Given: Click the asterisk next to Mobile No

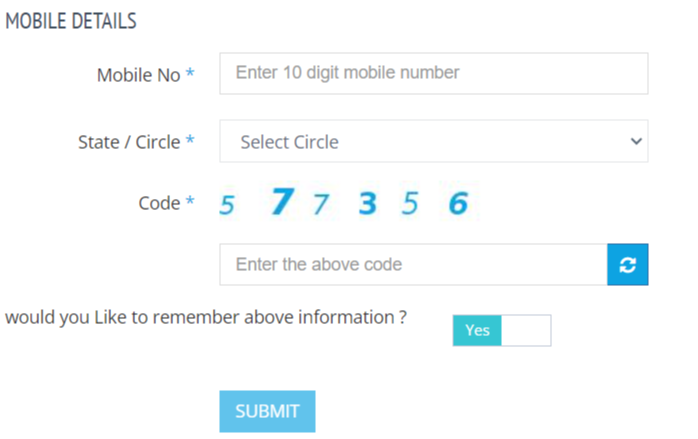Looking at the screenshot, I should point(190,72).
